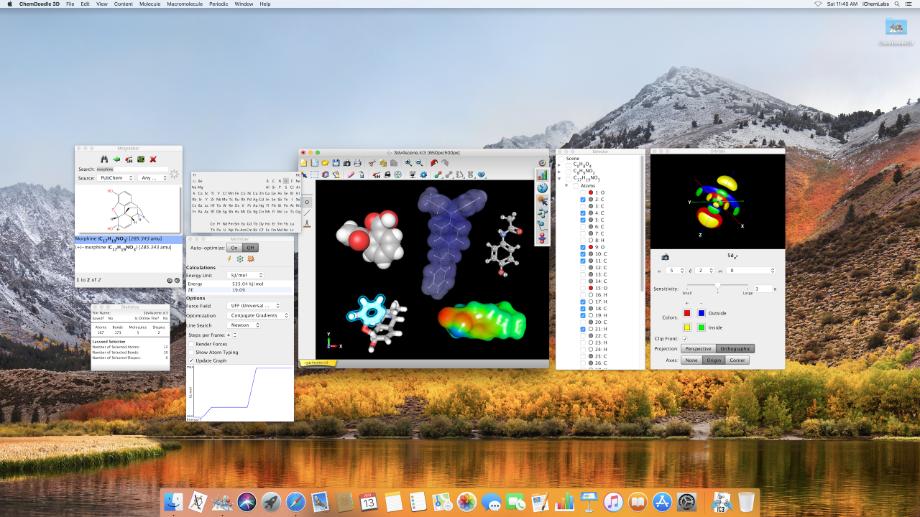Click the print icon in main toolbar

coord(357,163)
